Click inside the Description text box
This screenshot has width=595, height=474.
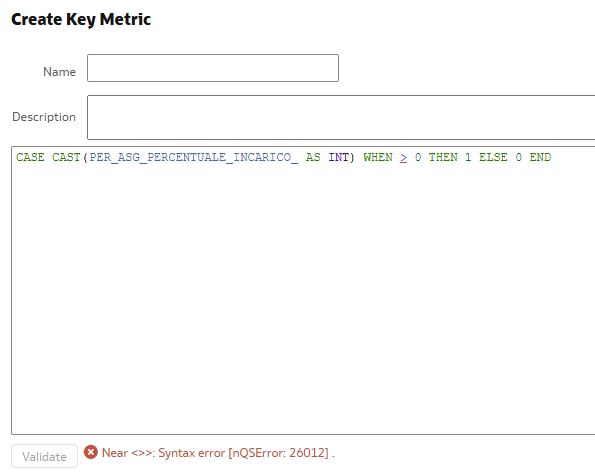pos(341,117)
